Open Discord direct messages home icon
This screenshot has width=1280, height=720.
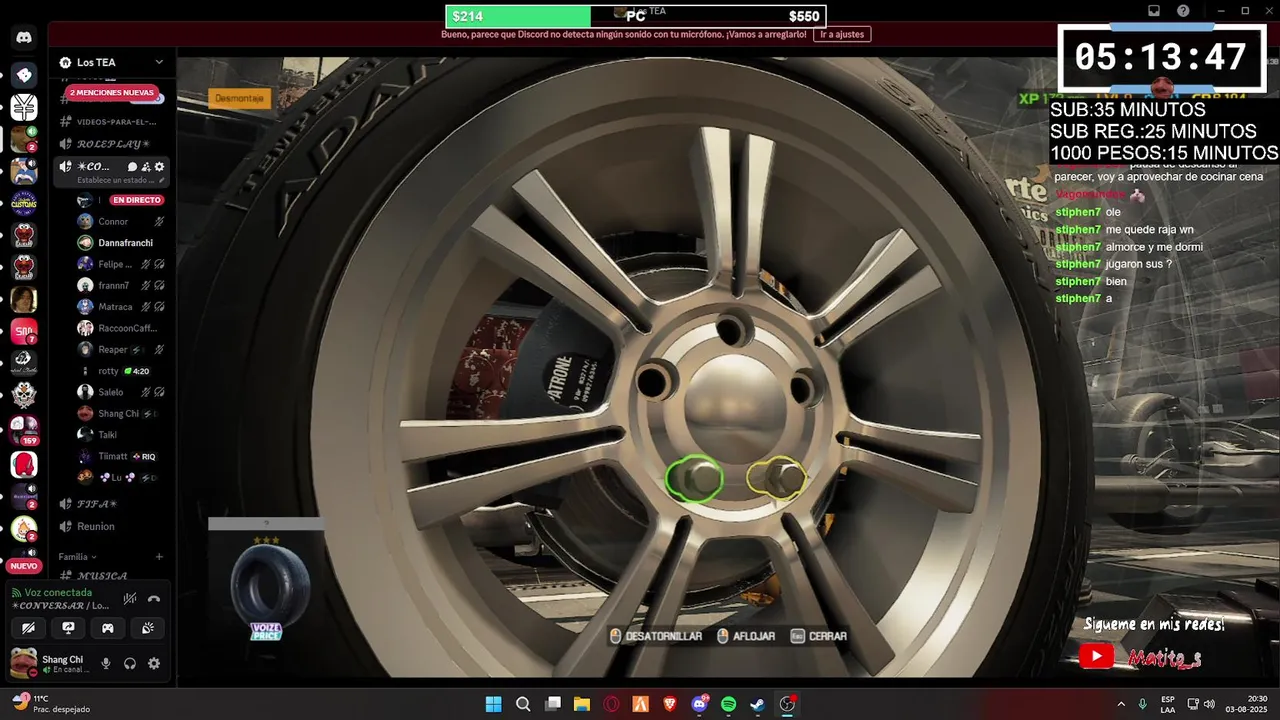point(24,38)
